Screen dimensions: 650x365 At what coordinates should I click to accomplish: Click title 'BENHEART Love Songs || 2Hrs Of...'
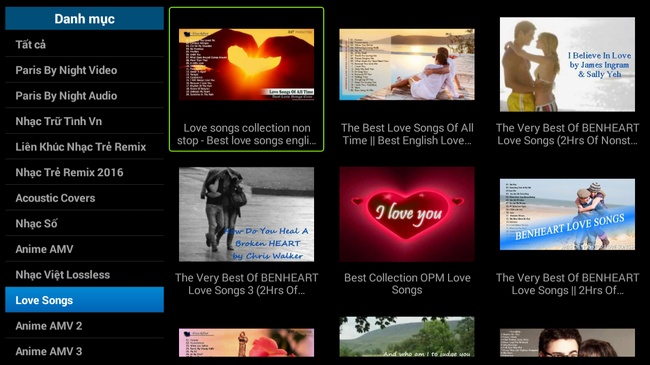point(567,284)
